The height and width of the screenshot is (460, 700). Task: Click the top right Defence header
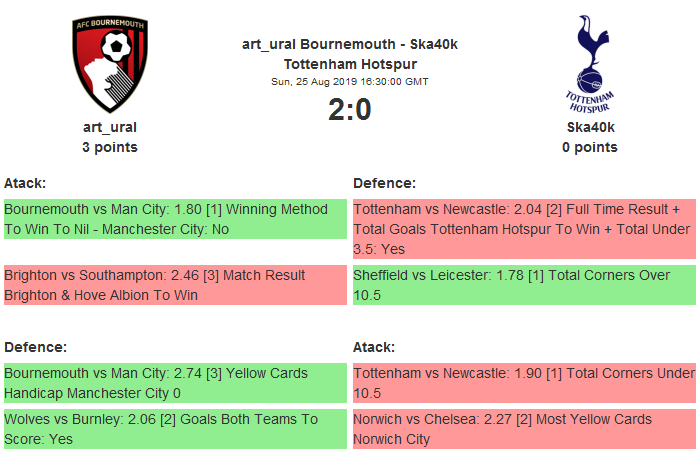384,183
